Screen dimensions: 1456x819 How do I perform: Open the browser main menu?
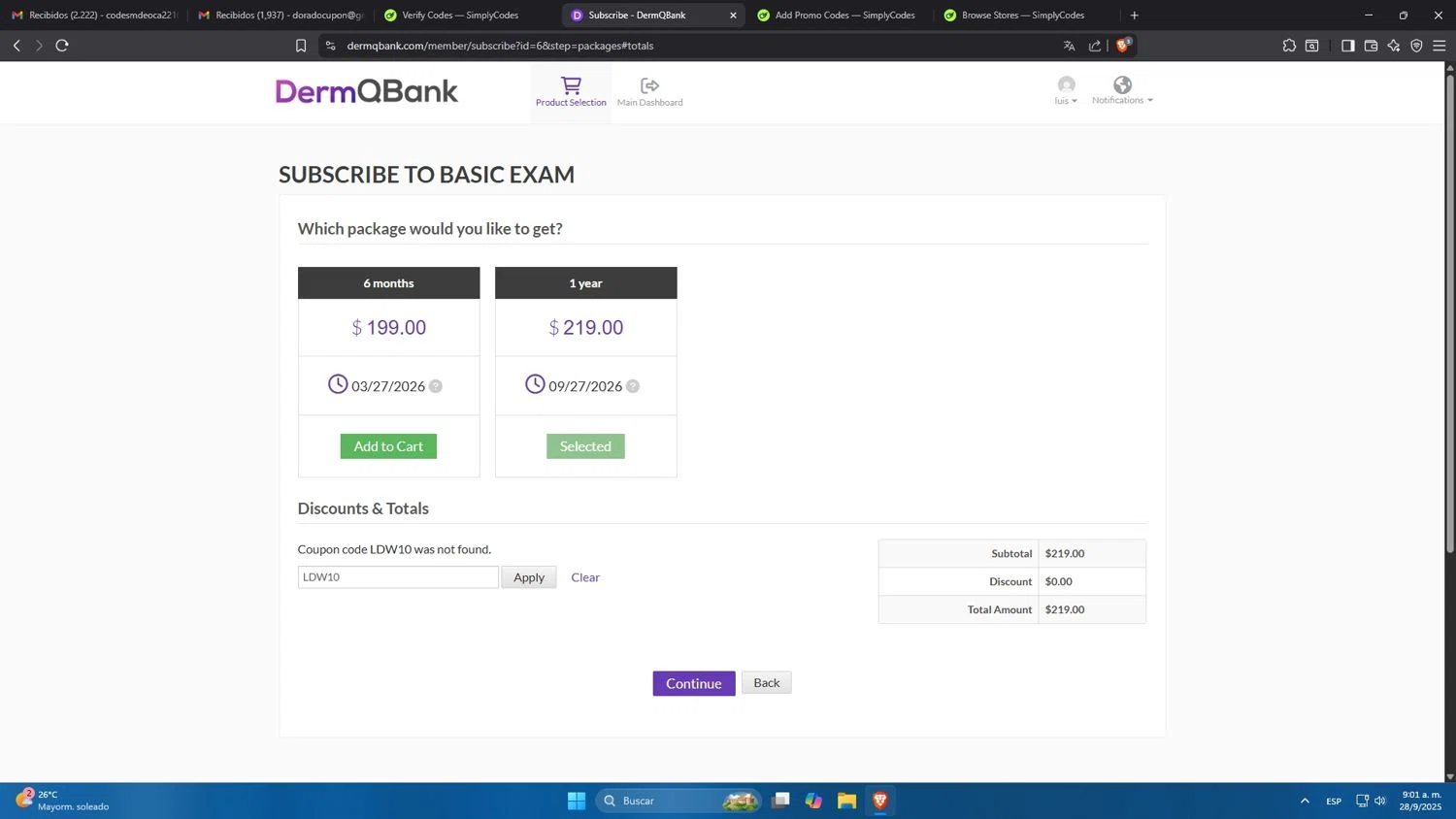pyautogui.click(x=1439, y=46)
